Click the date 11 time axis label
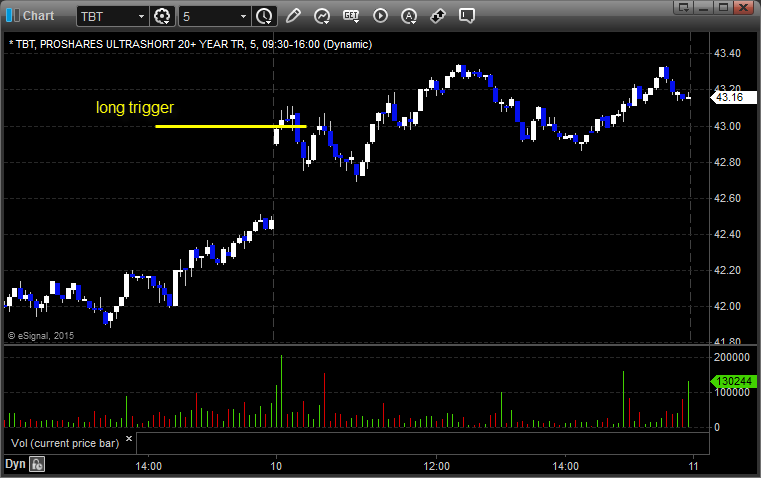Image resolution: width=761 pixels, height=478 pixels. tap(693, 466)
